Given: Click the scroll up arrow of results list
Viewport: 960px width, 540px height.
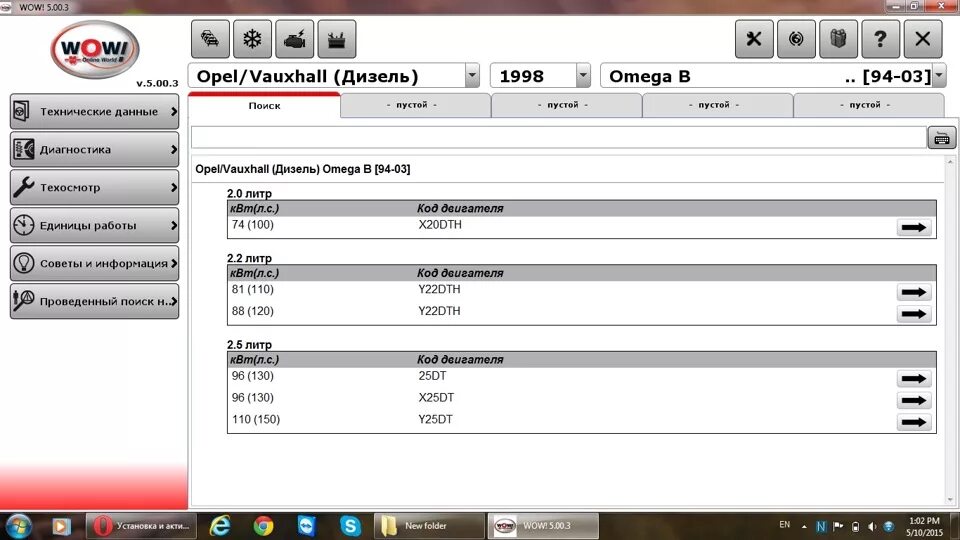Looking at the screenshot, I should click(951, 162).
